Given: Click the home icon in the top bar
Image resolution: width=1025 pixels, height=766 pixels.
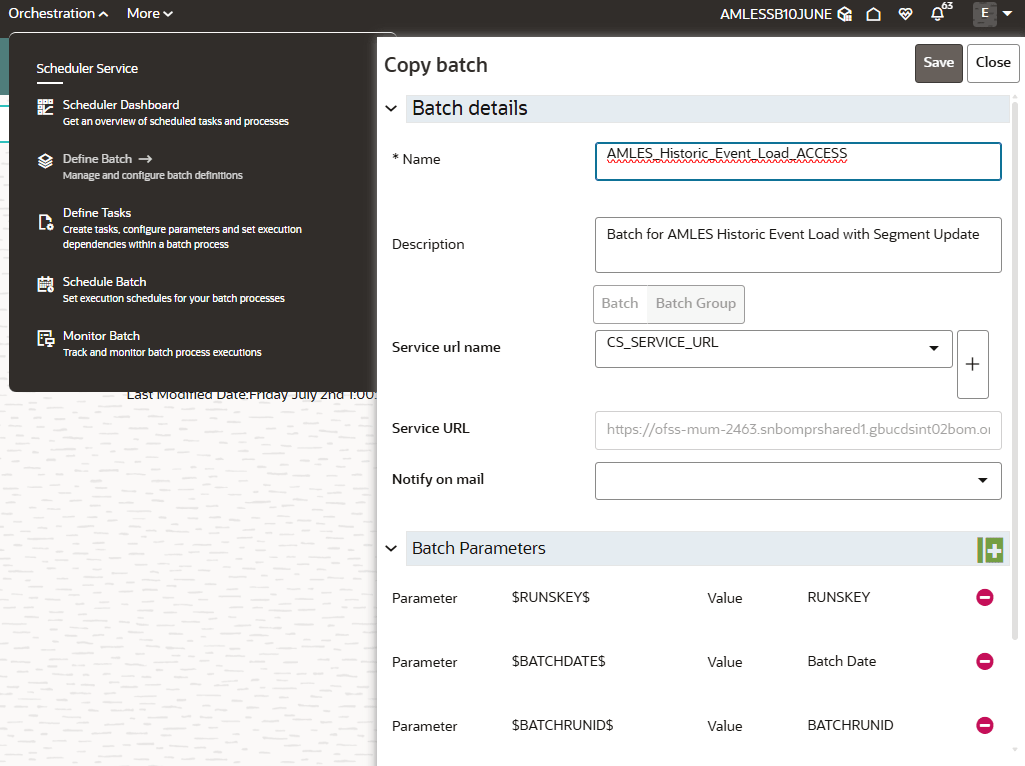Looking at the screenshot, I should pos(875,14).
